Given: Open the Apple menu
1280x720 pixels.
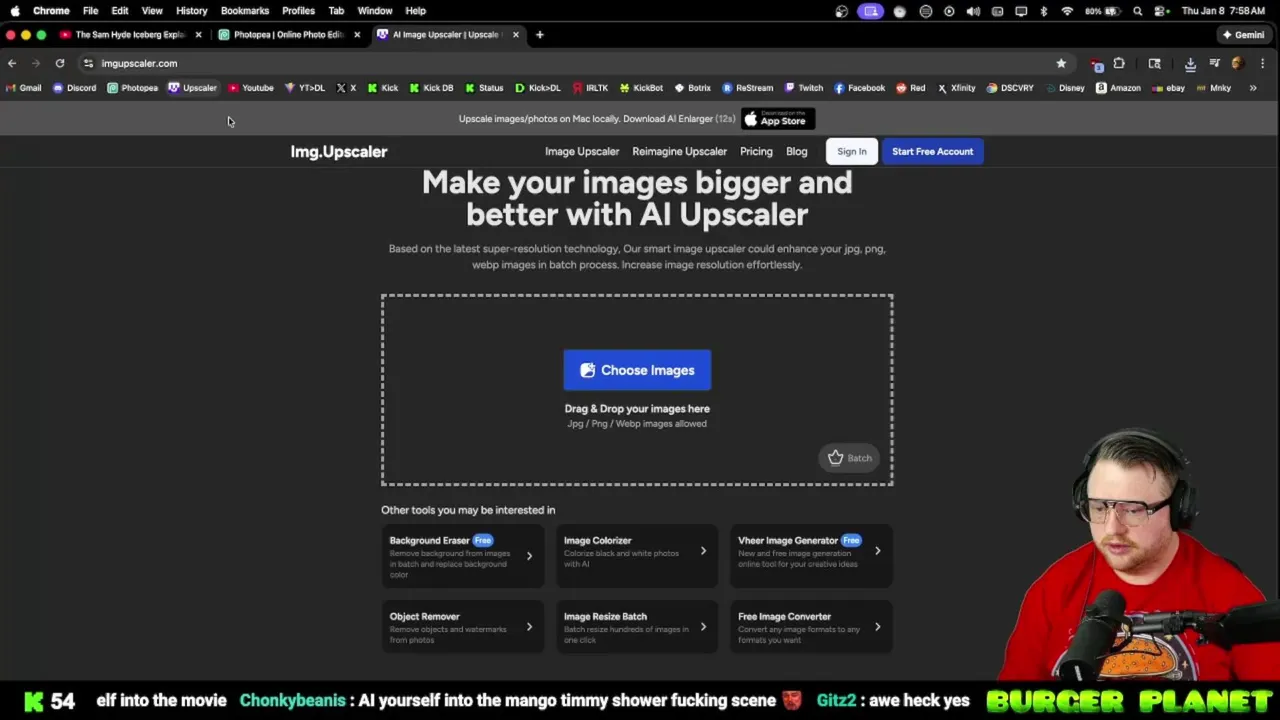Looking at the screenshot, I should coord(15,10).
